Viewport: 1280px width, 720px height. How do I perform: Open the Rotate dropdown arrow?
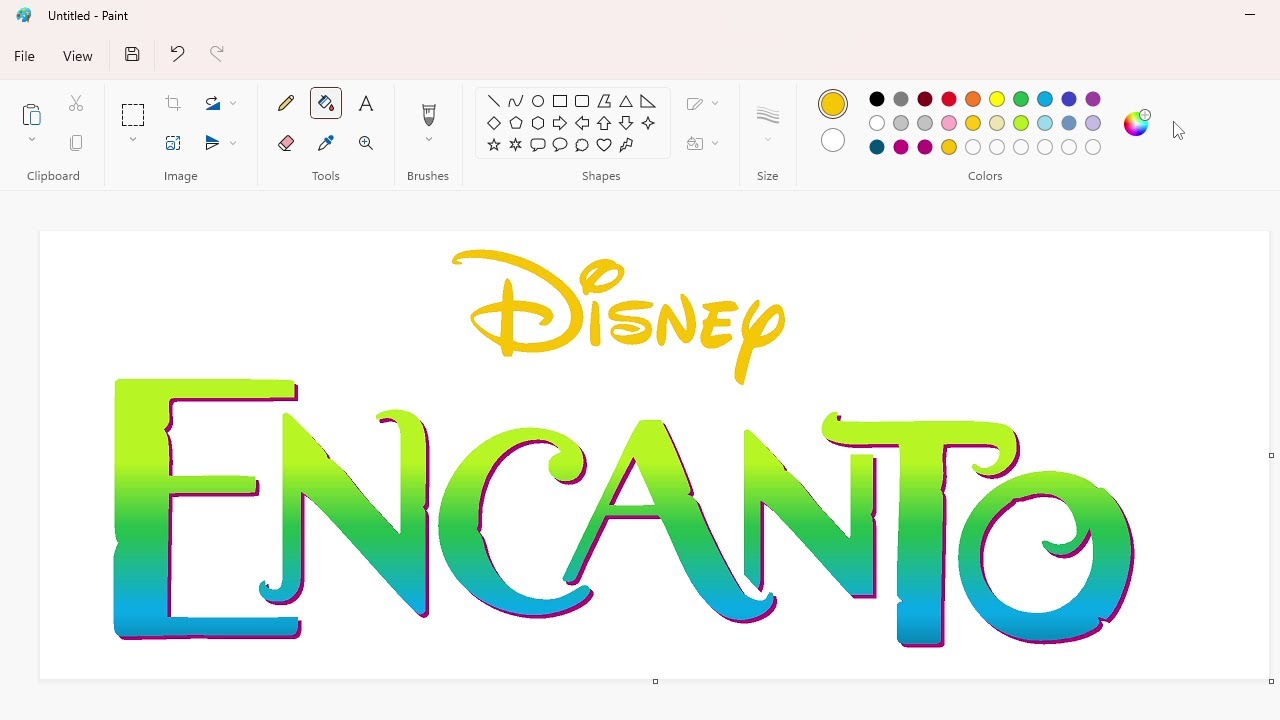[234, 103]
